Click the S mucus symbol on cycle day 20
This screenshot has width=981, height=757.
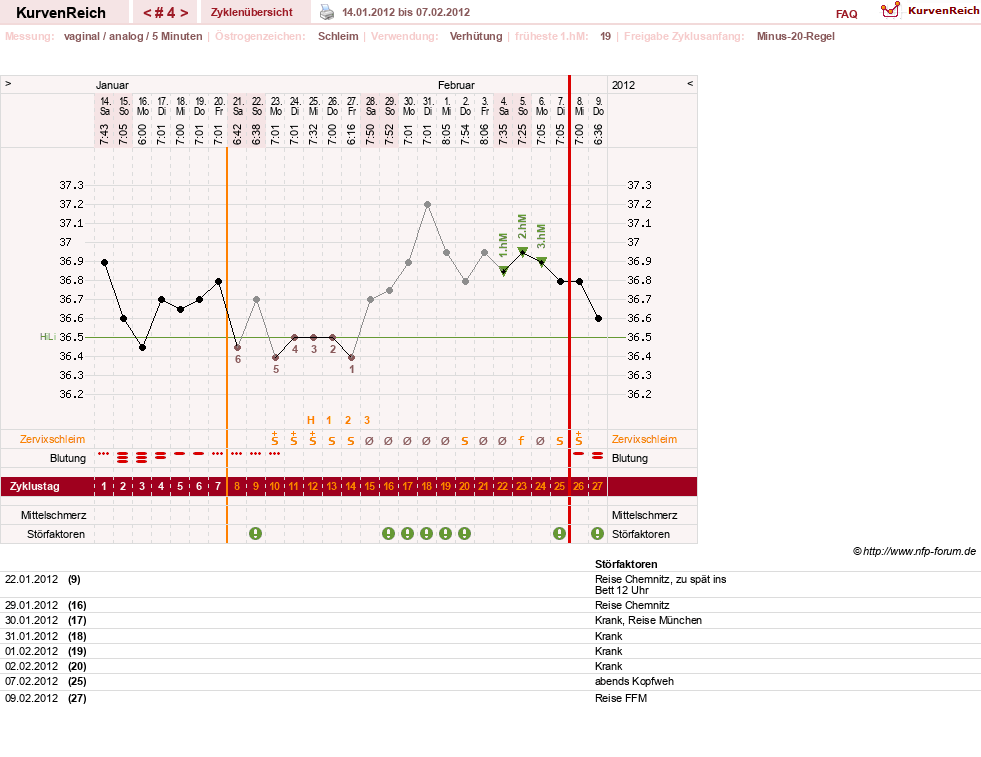click(464, 441)
